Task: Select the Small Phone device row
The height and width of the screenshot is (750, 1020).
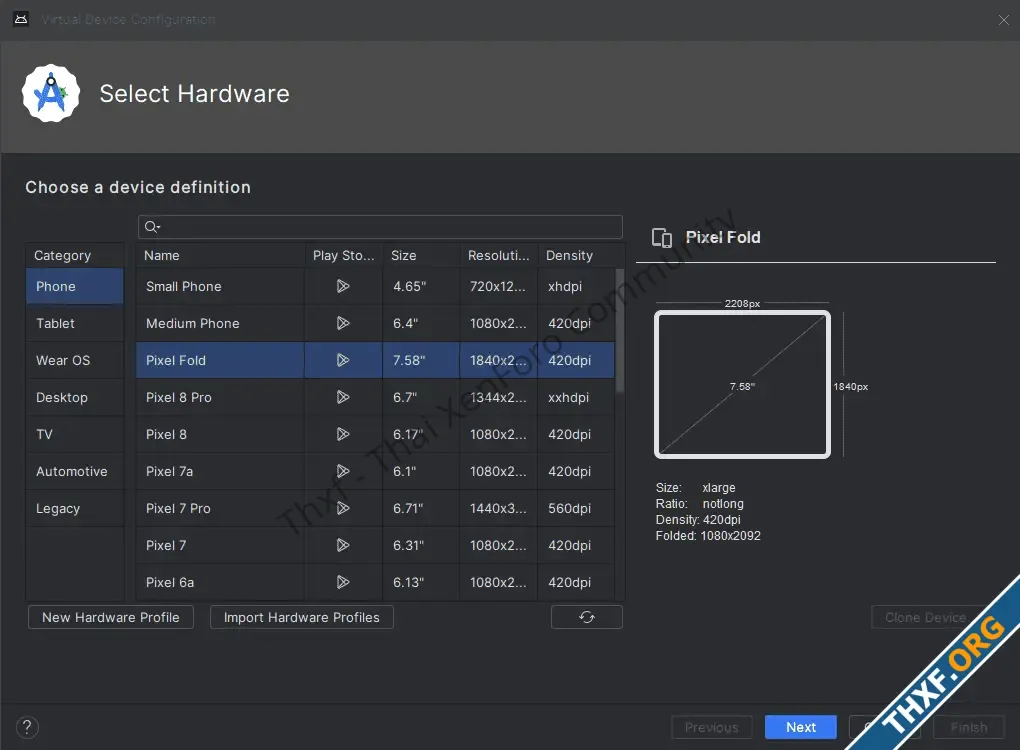Action: point(375,286)
